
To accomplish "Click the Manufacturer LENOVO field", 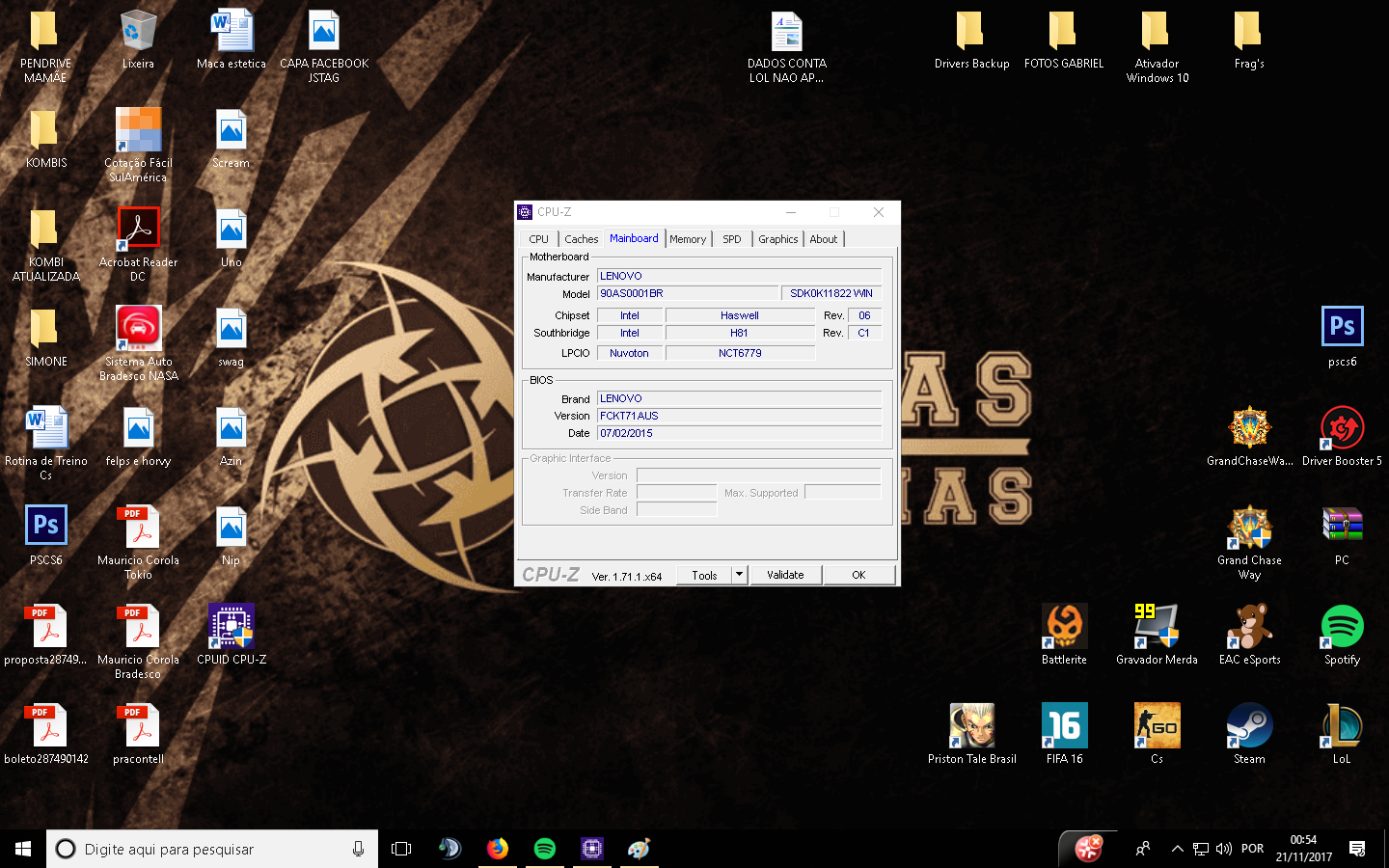I will point(739,276).
